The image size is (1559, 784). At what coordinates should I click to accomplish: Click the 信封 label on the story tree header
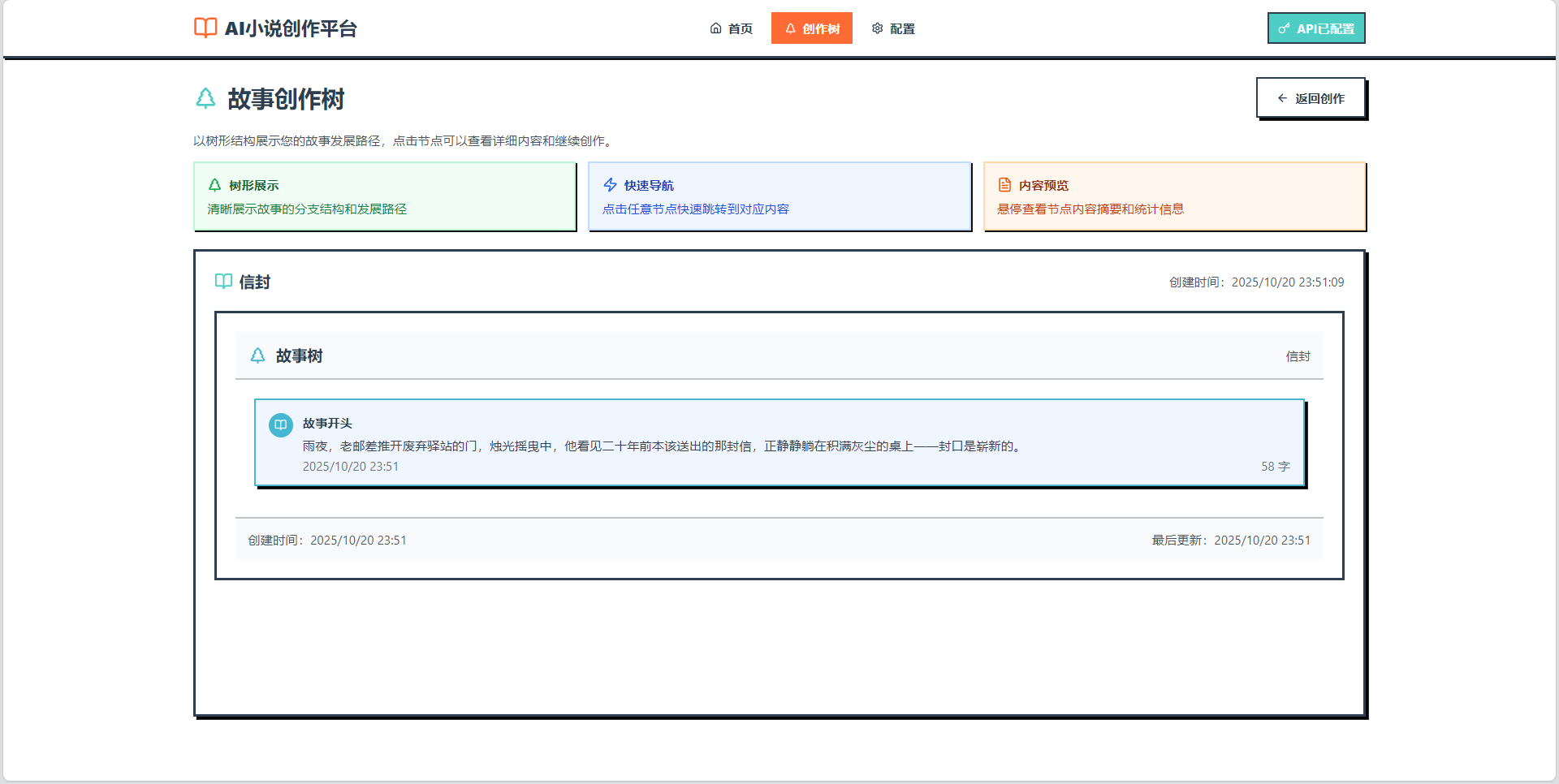click(1297, 355)
